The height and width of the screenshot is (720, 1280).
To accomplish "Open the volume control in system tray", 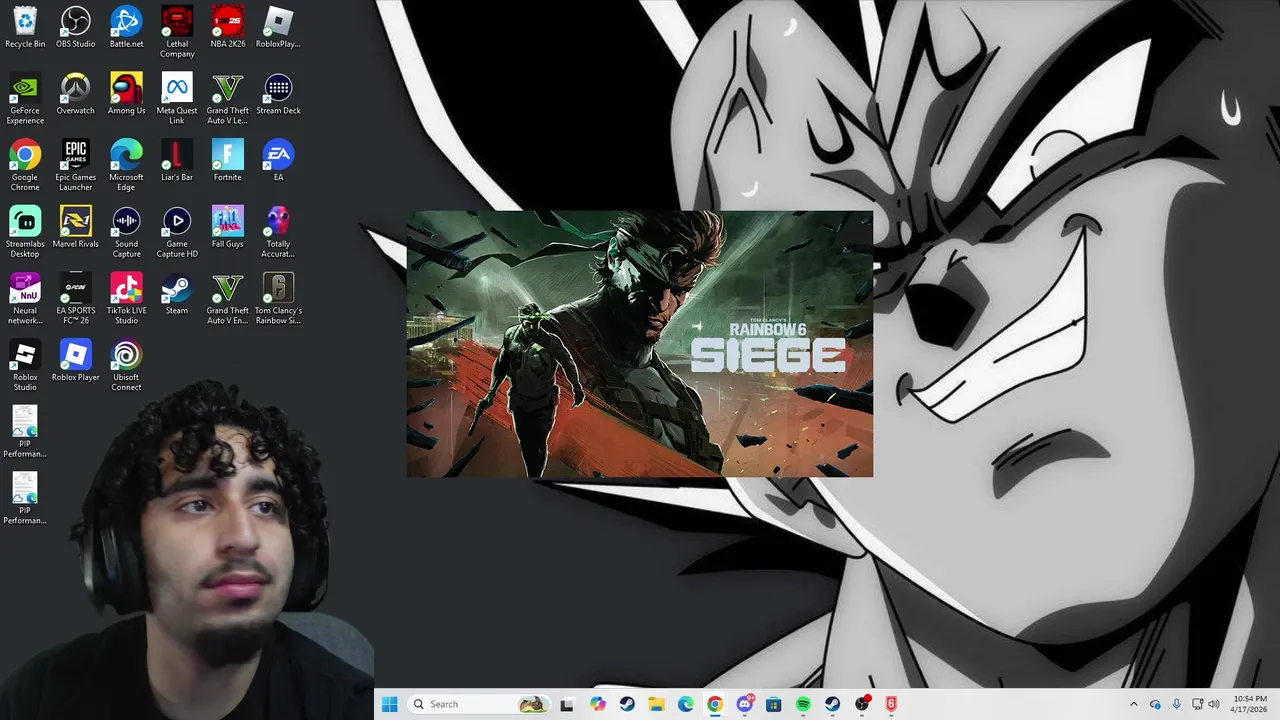I will click(x=1214, y=704).
